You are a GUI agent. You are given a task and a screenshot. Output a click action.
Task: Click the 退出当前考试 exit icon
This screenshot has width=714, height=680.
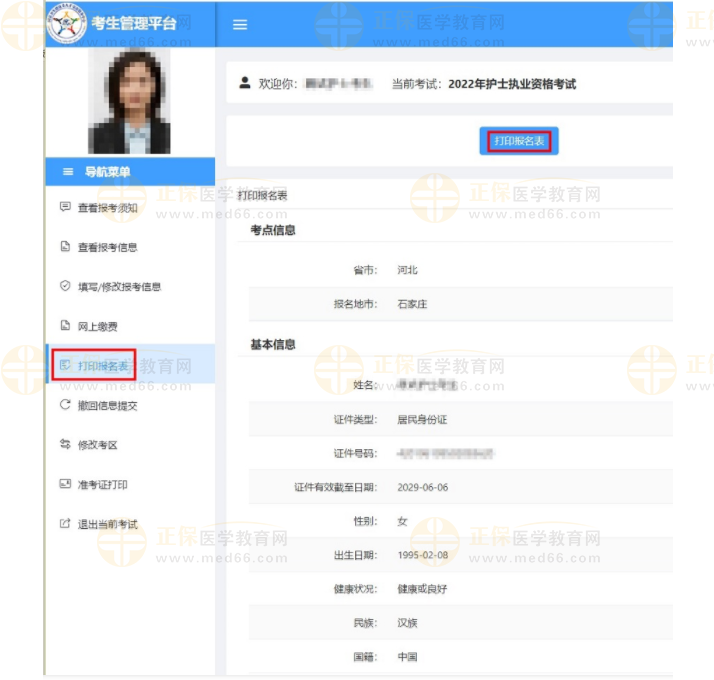pos(66,524)
